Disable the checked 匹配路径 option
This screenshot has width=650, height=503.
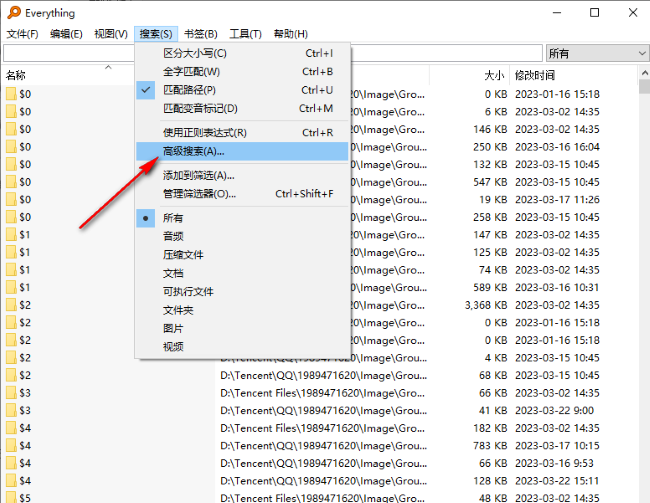coord(188,90)
